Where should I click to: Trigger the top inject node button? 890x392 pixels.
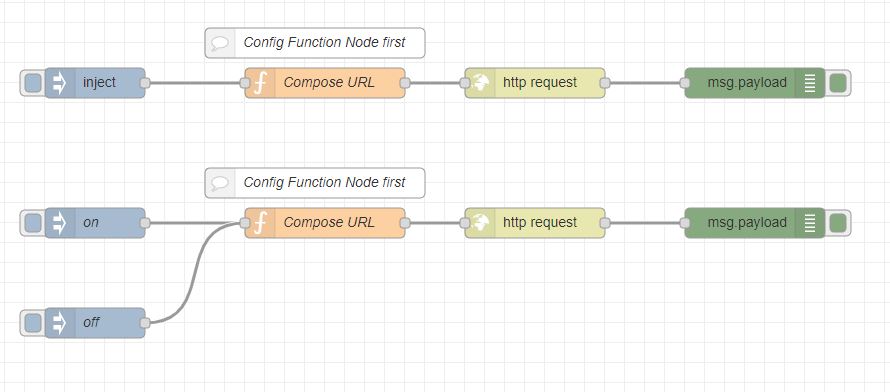[33, 83]
